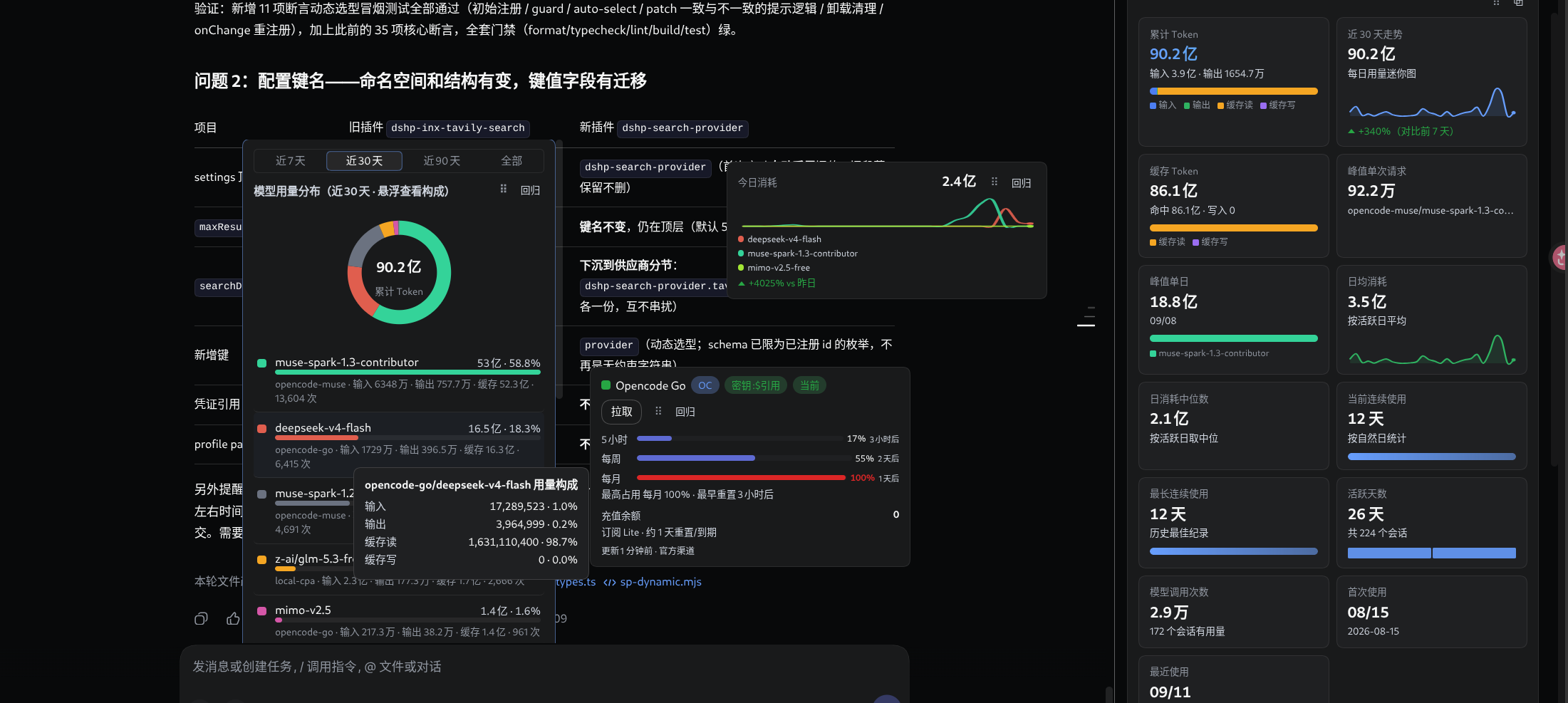Screen dimensions: 1568x703
Task: Select the 近7天 range tab
Action: pos(291,161)
